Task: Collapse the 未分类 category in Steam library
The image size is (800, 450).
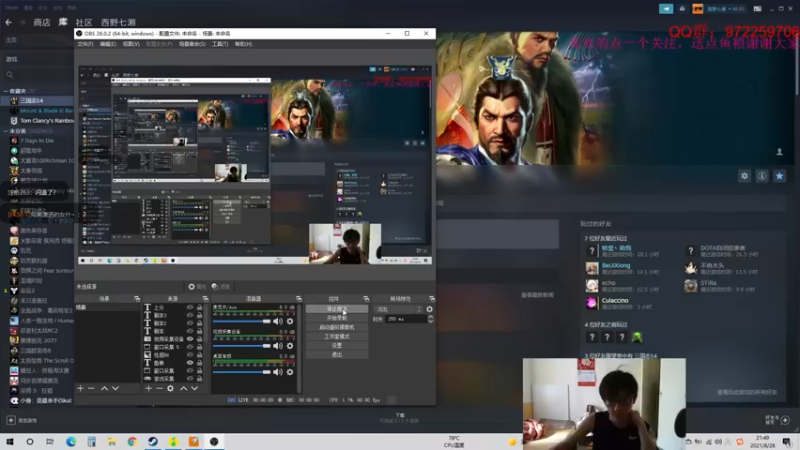Action: [6, 131]
